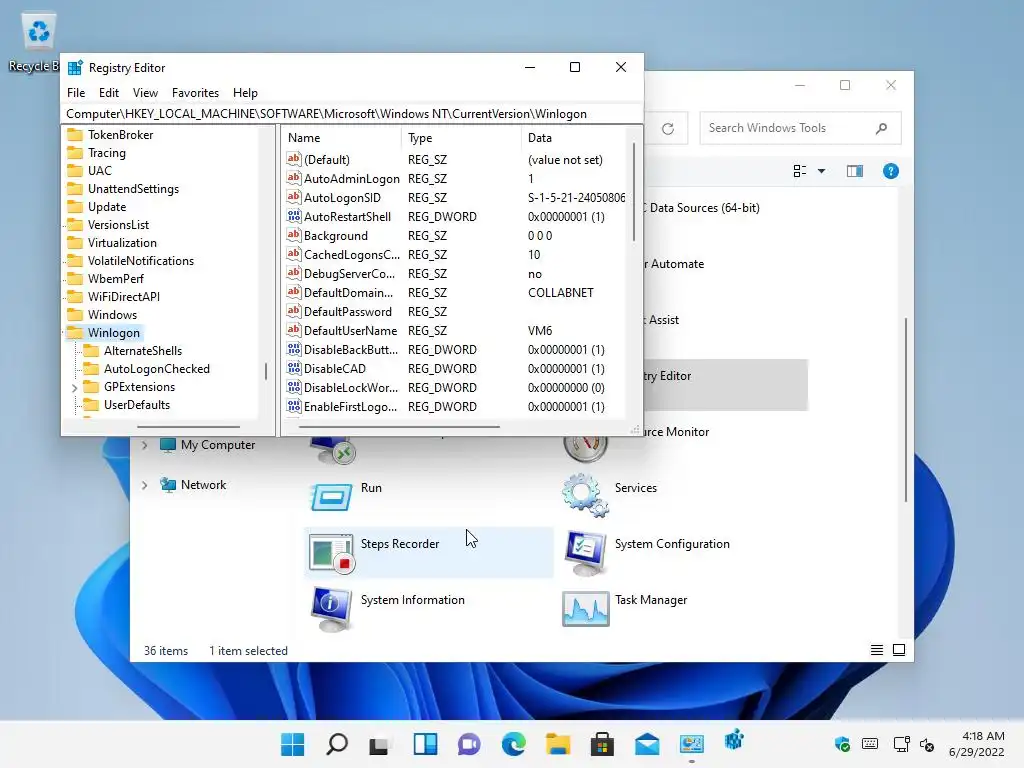This screenshot has height=768, width=1024.
Task: Open Widgets on the taskbar
Action: (425, 744)
